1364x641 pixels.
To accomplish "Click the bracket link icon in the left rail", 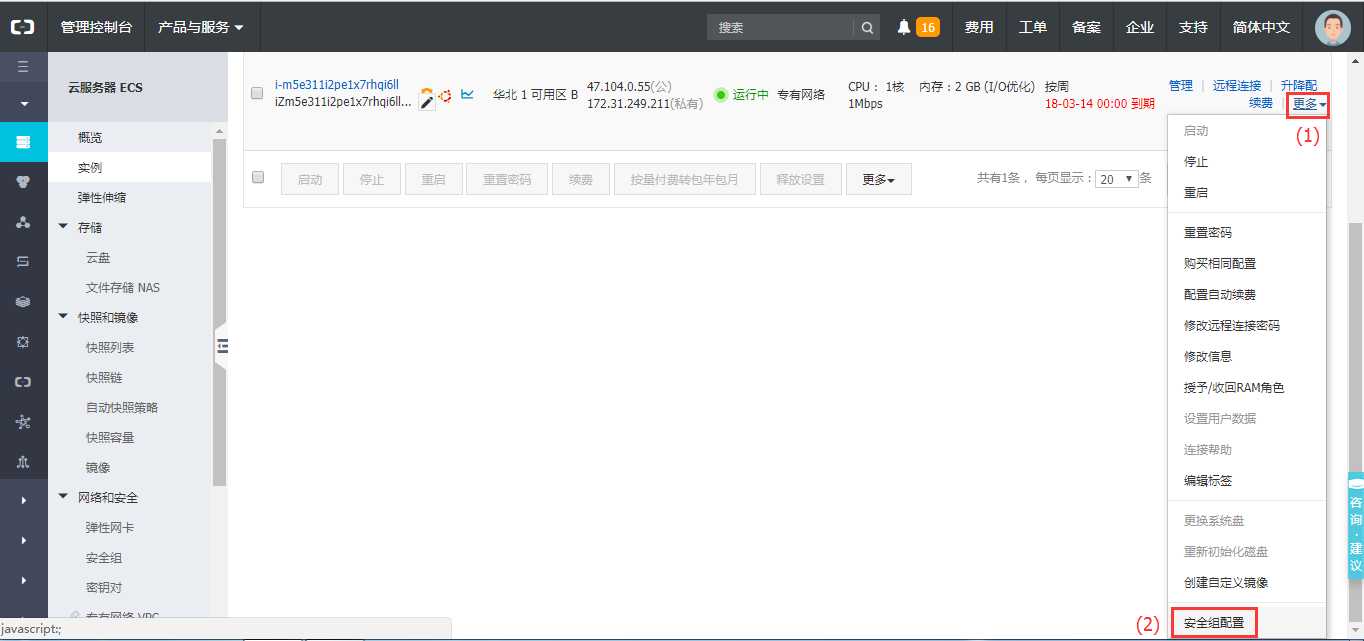I will [23, 382].
